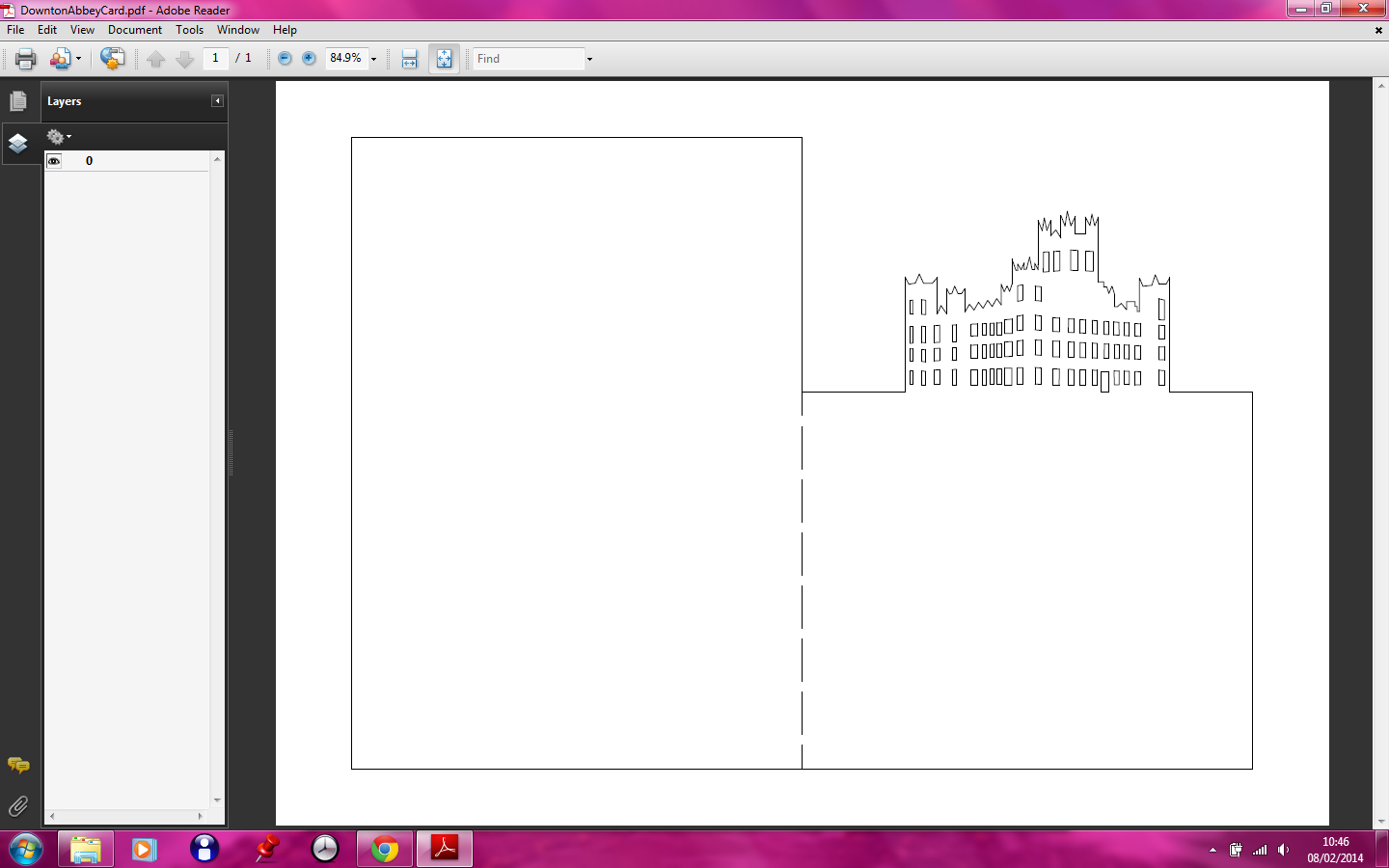
Task: Switch to Google Chrome on taskbar
Action: (385, 850)
